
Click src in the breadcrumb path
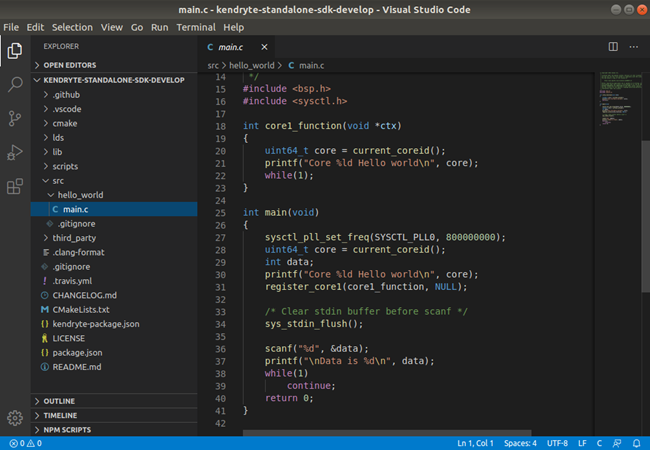(x=213, y=65)
